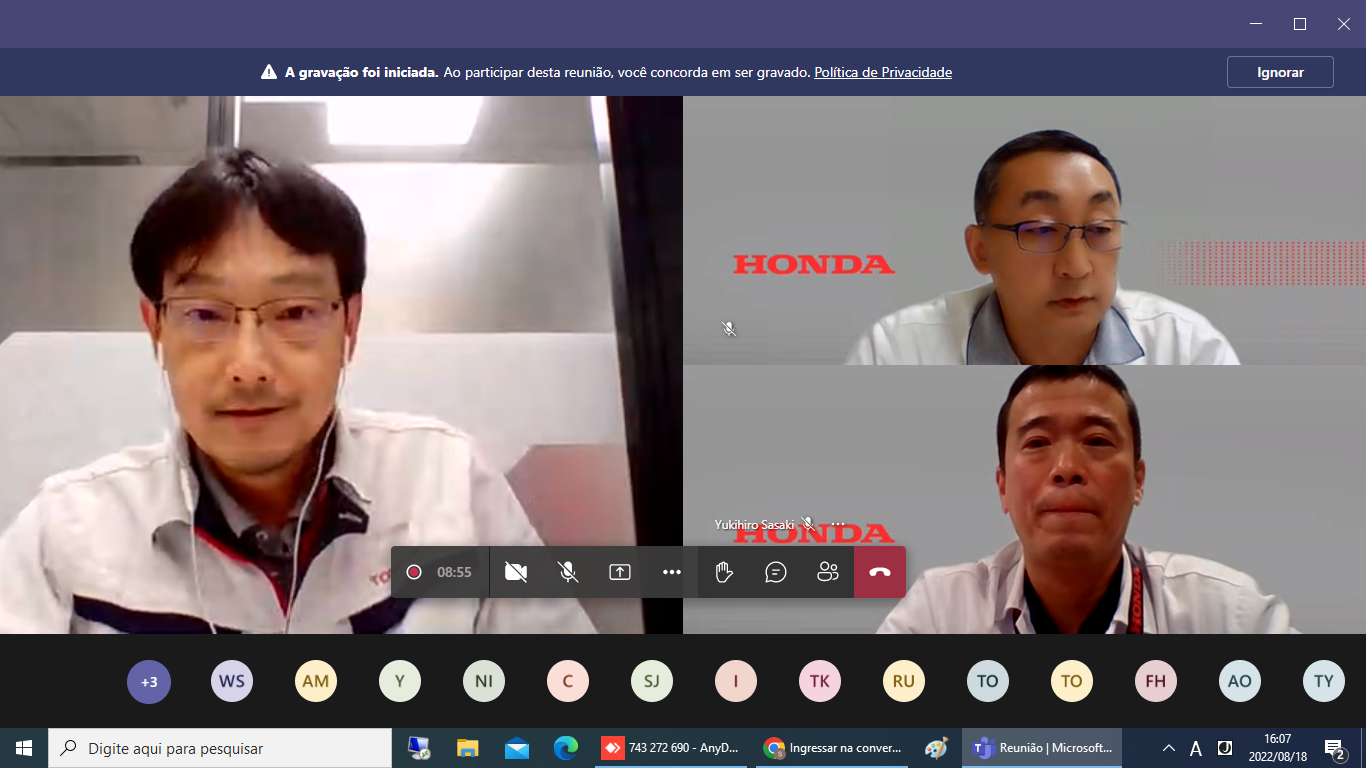
Task: Expand the +3 overflow participants bubble
Action: [x=148, y=682]
